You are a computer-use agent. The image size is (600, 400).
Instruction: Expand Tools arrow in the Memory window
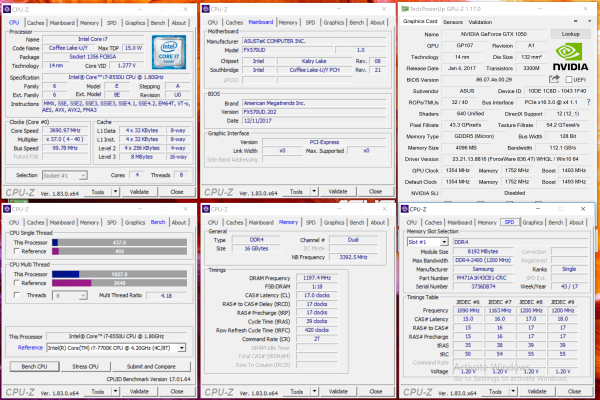pos(314,391)
